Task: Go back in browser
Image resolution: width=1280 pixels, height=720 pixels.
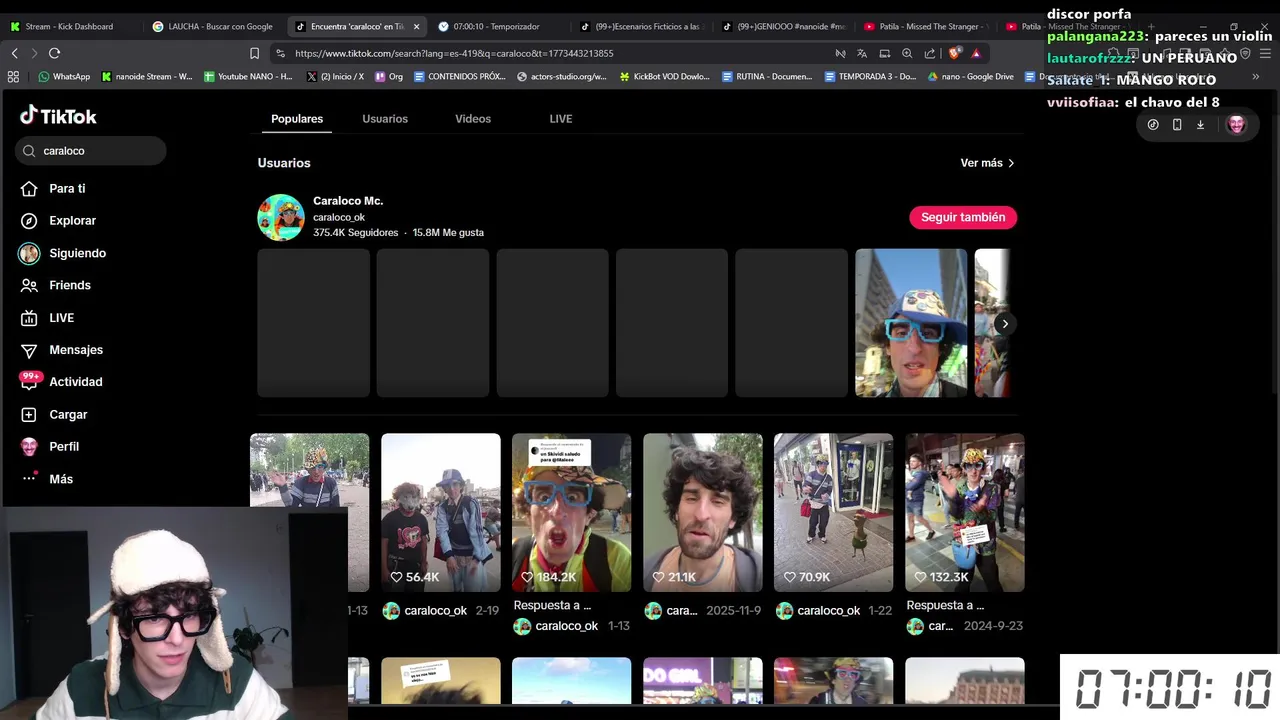Action: tap(14, 53)
